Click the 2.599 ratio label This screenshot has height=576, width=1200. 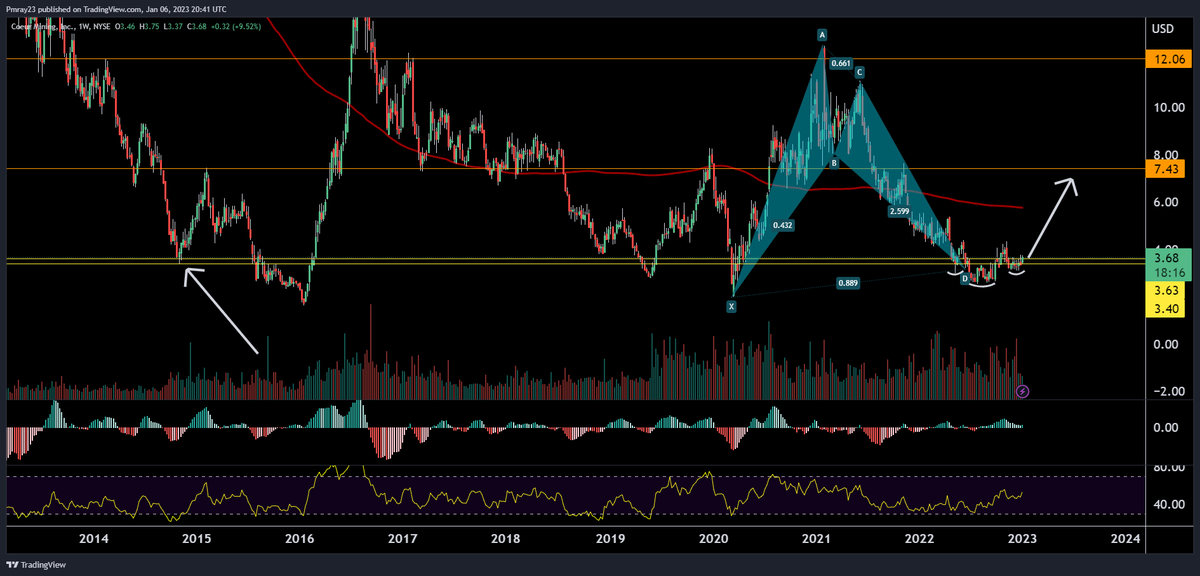click(899, 212)
